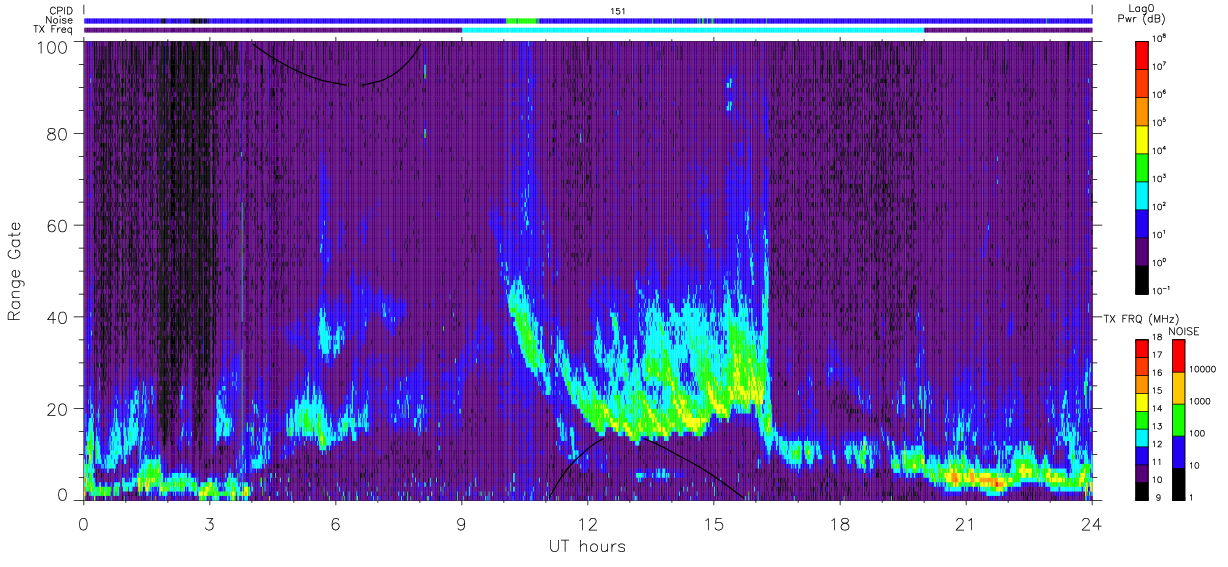Click the cyan segment of the TX FRQ colorbar
The width and height of the screenshot is (1228, 567).
coord(1143,436)
